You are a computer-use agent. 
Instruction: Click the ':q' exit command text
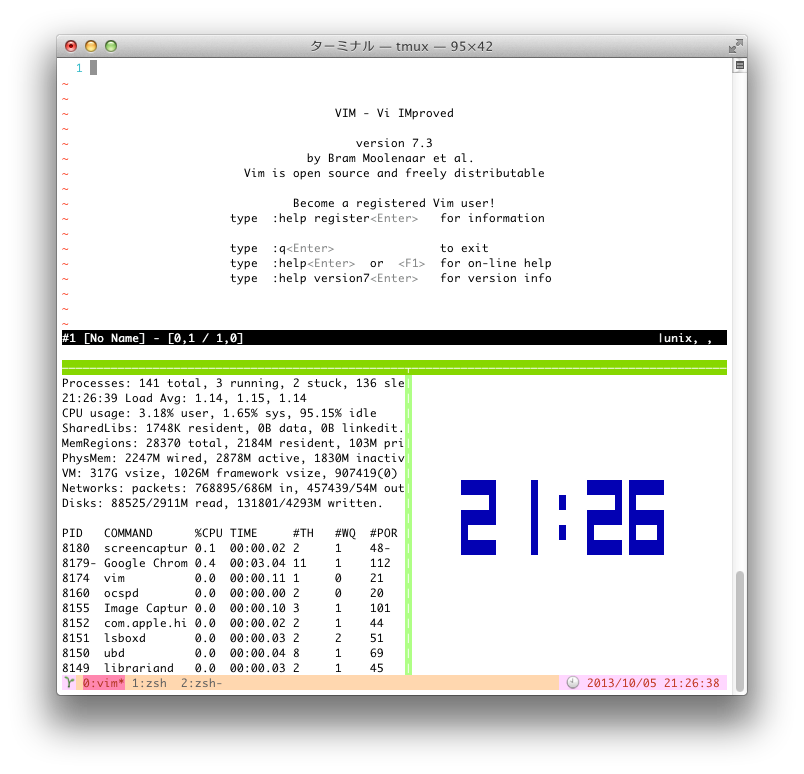coord(278,248)
